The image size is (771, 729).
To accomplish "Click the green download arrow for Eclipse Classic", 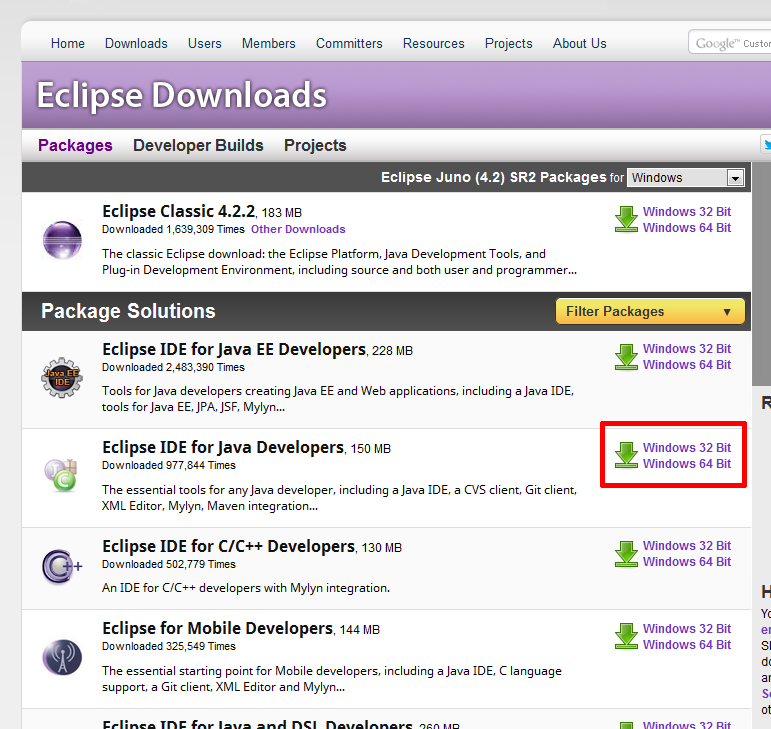I will coord(626,219).
